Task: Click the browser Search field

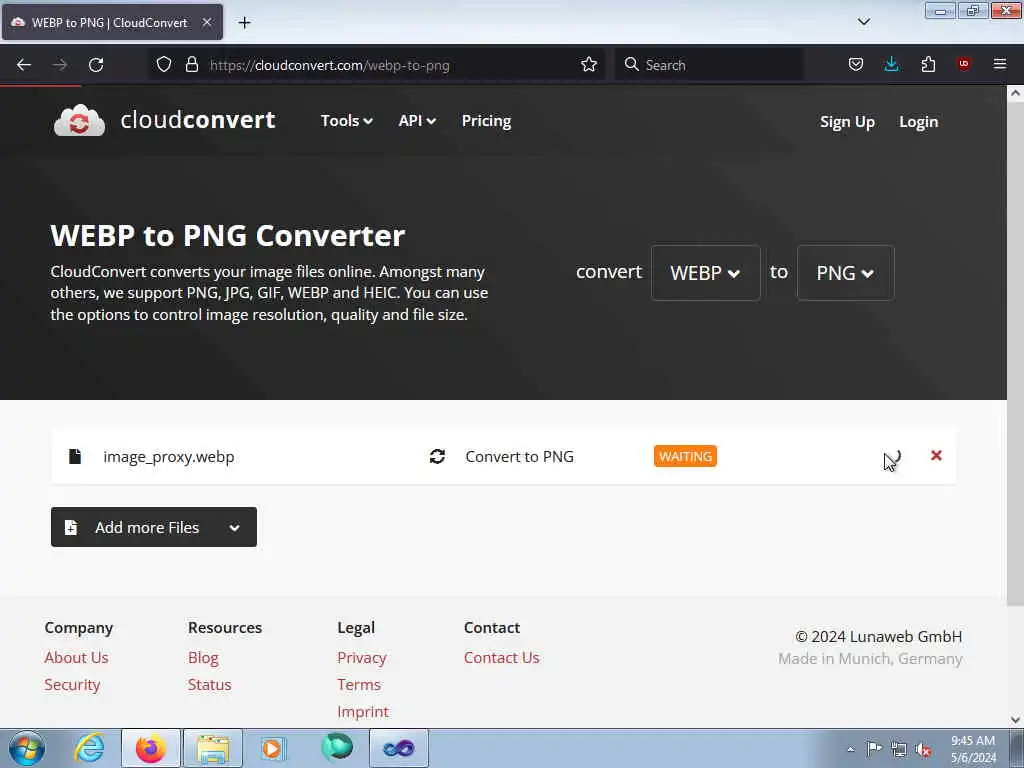Action: click(x=709, y=65)
